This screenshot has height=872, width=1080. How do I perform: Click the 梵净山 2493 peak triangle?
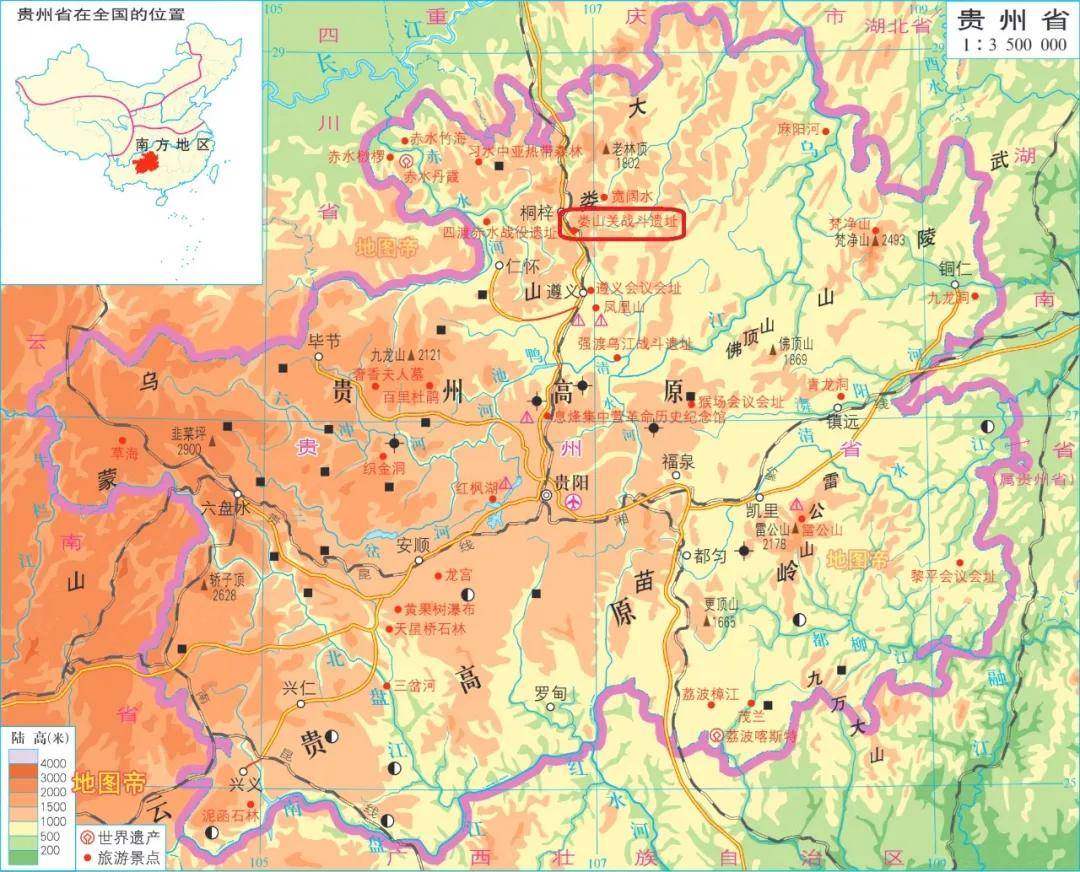(875, 240)
